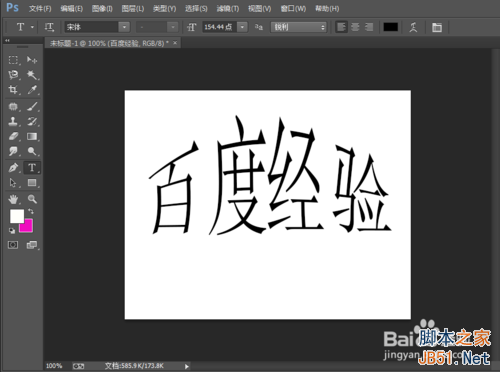Select the Magic Wand tool

(x=32, y=75)
